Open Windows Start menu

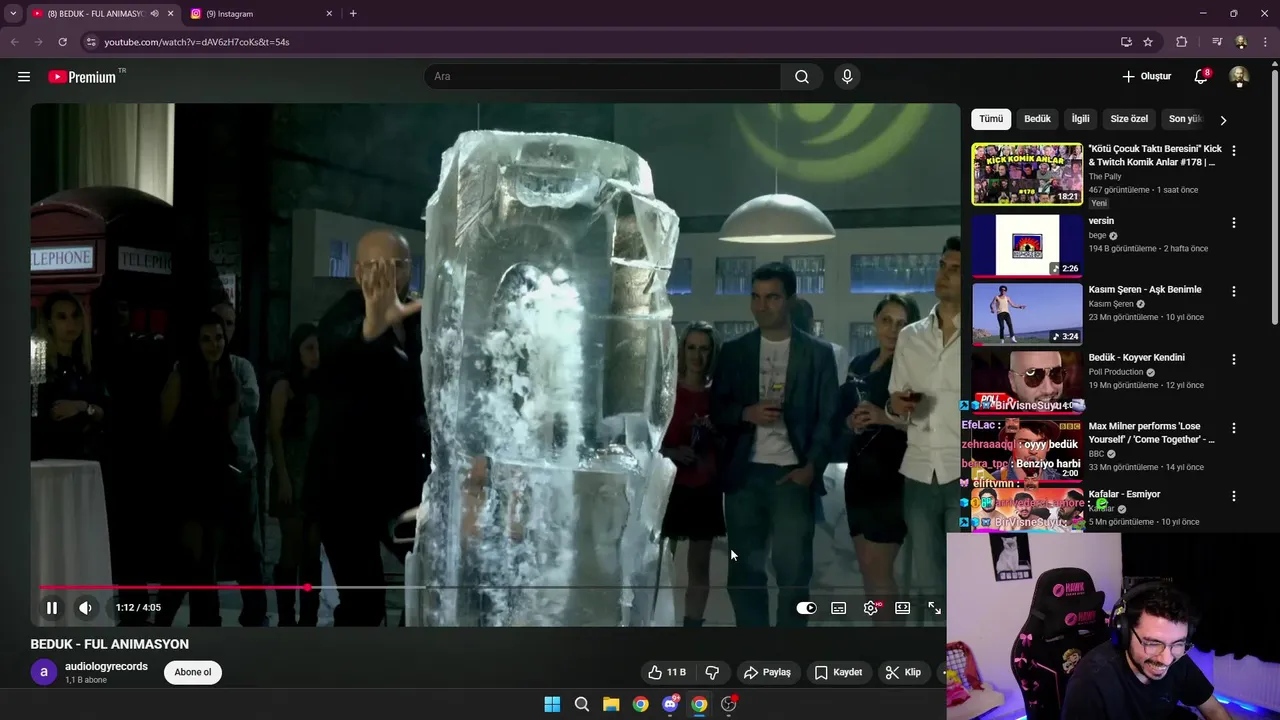(x=552, y=704)
